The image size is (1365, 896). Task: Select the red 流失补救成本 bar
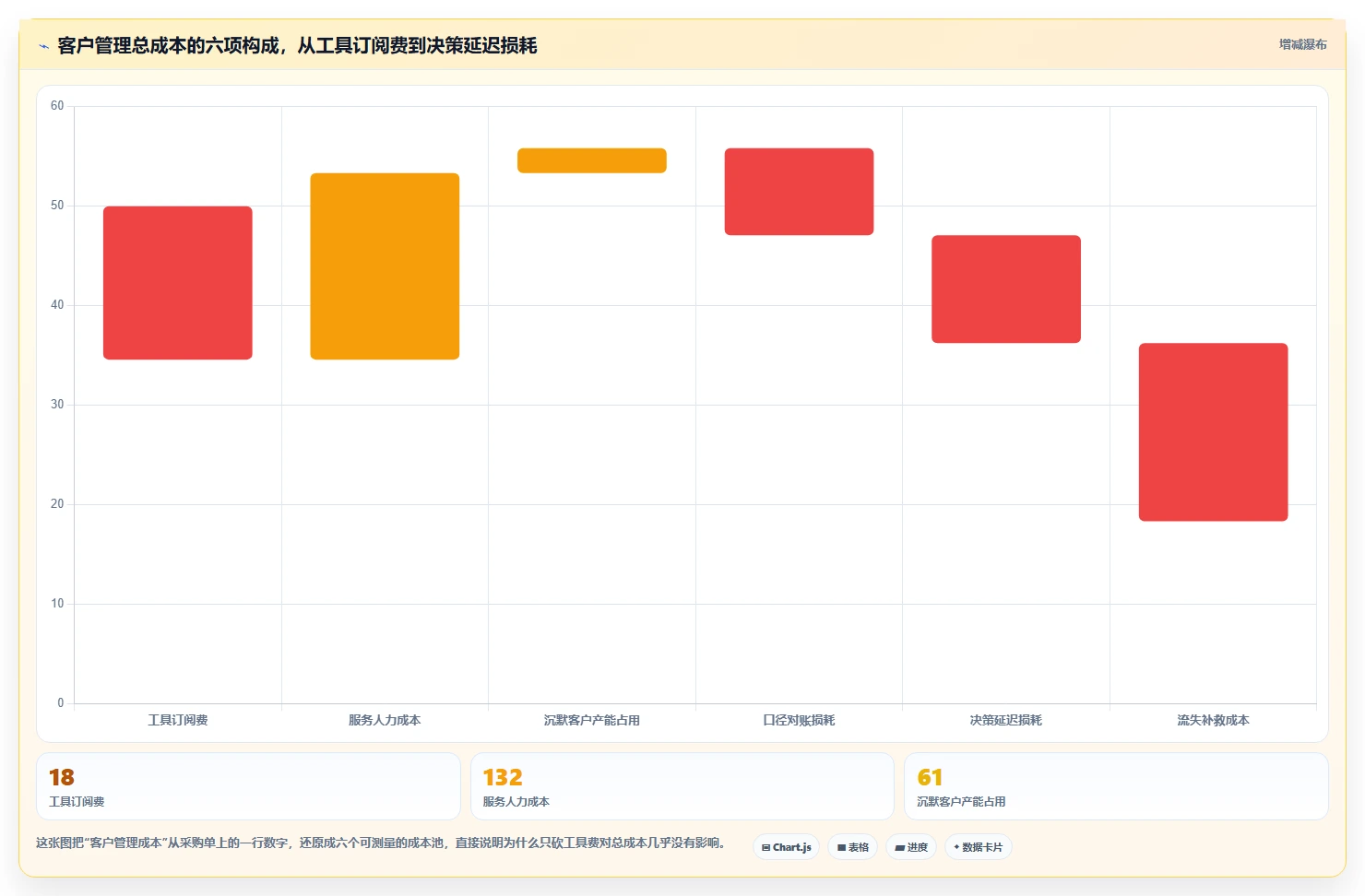[1213, 432]
